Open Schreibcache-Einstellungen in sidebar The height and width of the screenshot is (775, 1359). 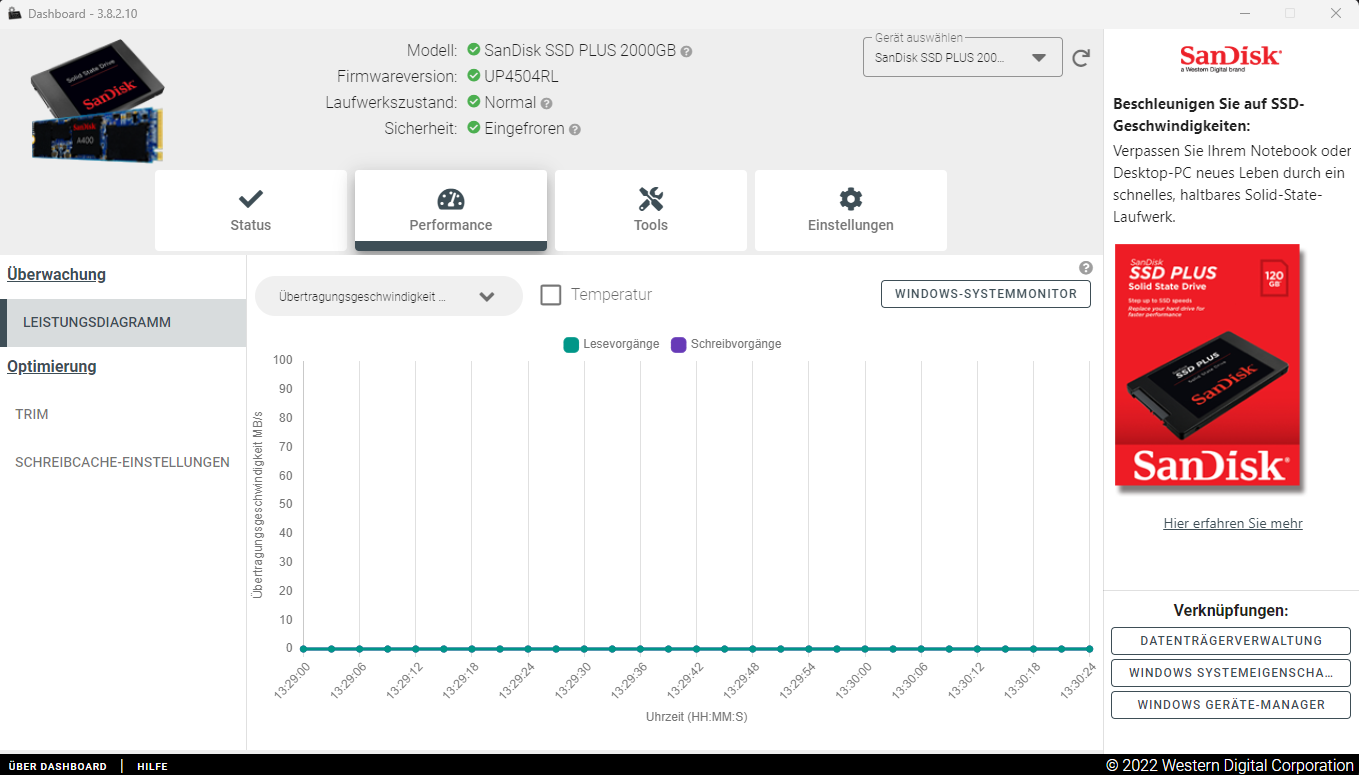pos(122,462)
